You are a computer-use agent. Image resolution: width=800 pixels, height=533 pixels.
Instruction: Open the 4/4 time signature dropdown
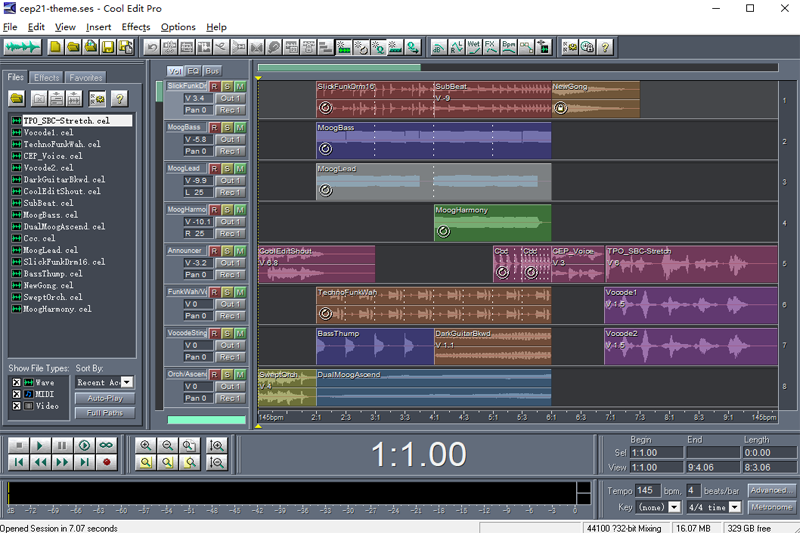pos(735,507)
